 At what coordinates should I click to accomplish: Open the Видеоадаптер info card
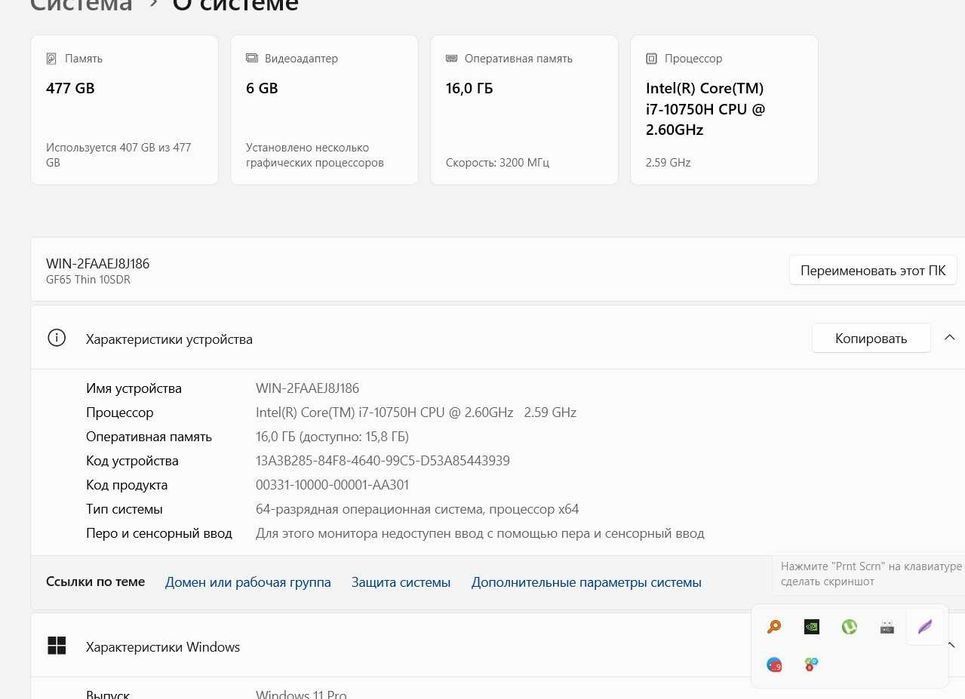324,110
